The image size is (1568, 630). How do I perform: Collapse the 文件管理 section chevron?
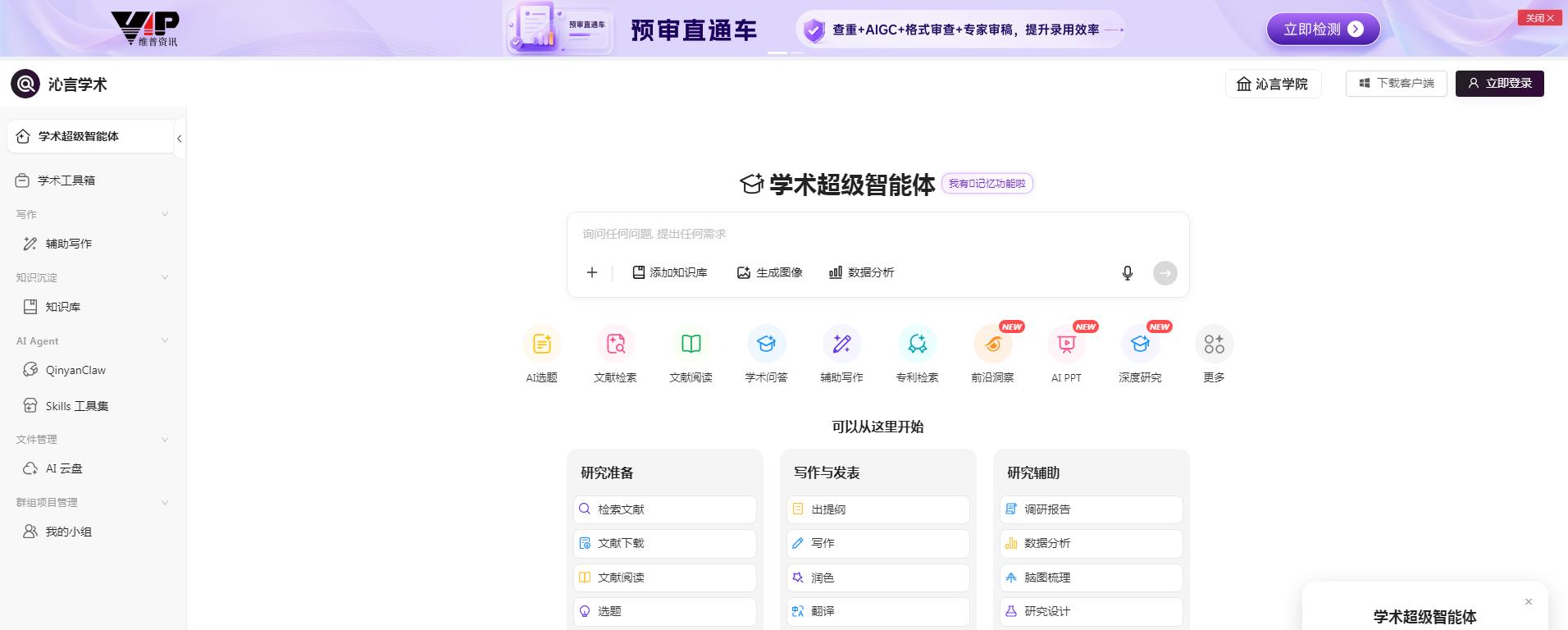coord(165,439)
